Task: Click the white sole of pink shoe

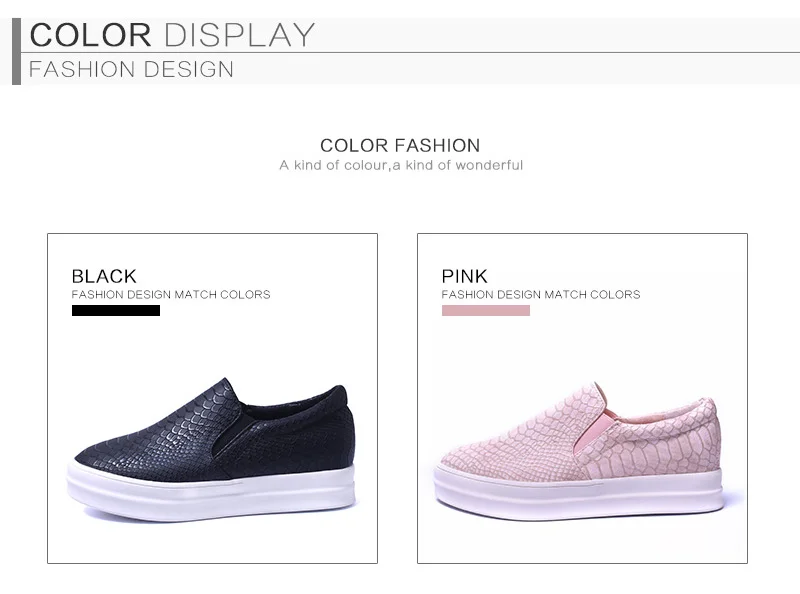Action: pyautogui.click(x=579, y=492)
